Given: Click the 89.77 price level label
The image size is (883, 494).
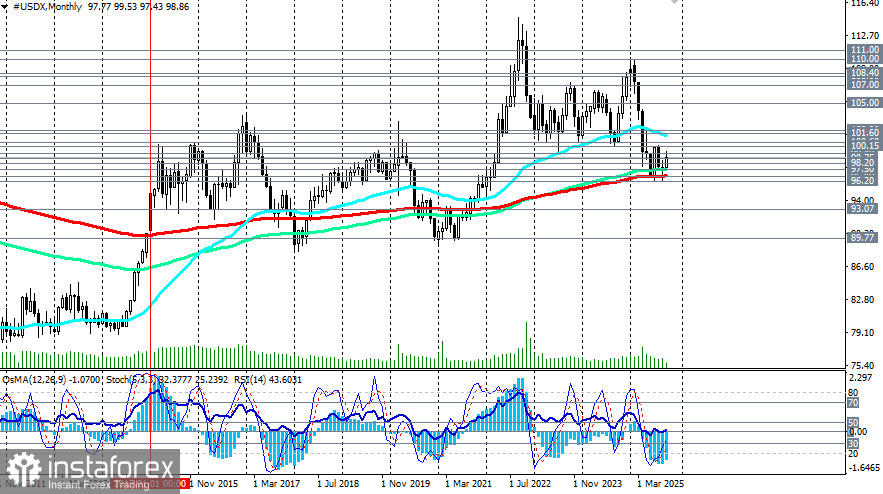Looking at the screenshot, I should pyautogui.click(x=864, y=238).
